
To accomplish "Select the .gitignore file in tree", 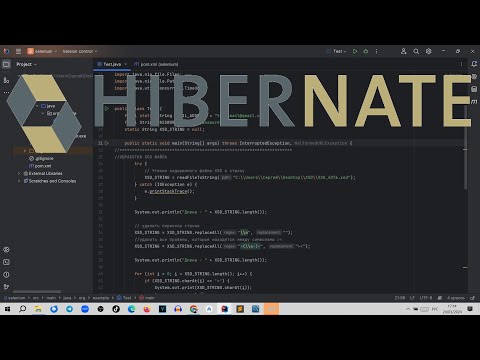I will 41,159.
